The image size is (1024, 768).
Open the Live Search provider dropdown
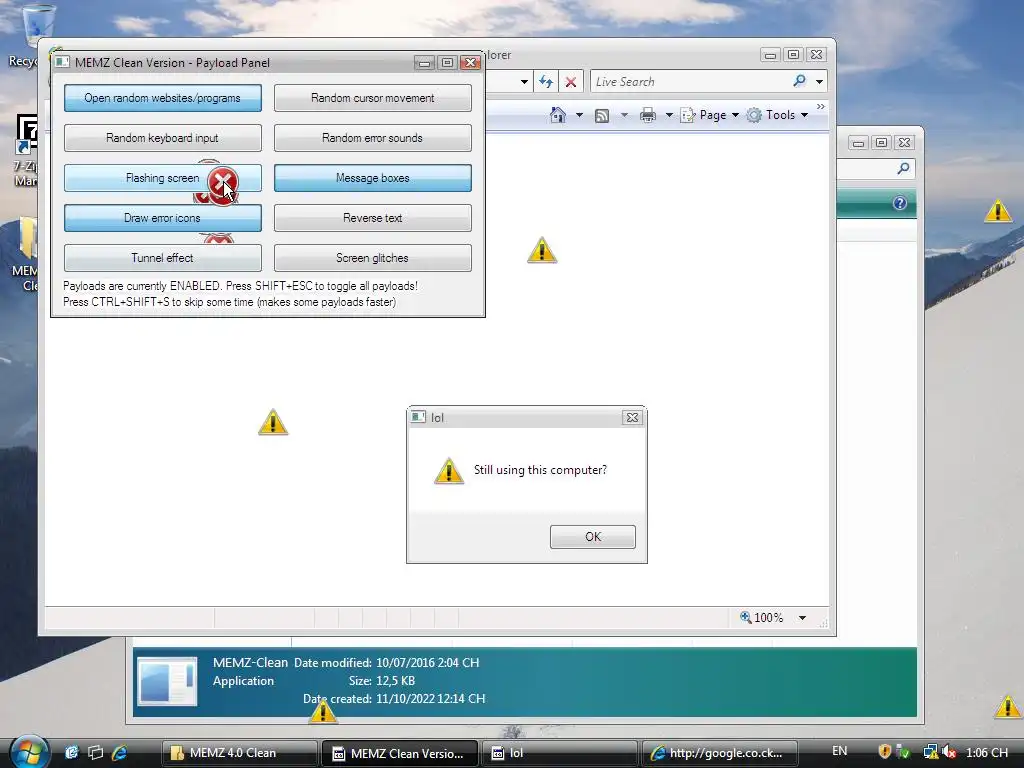point(820,82)
